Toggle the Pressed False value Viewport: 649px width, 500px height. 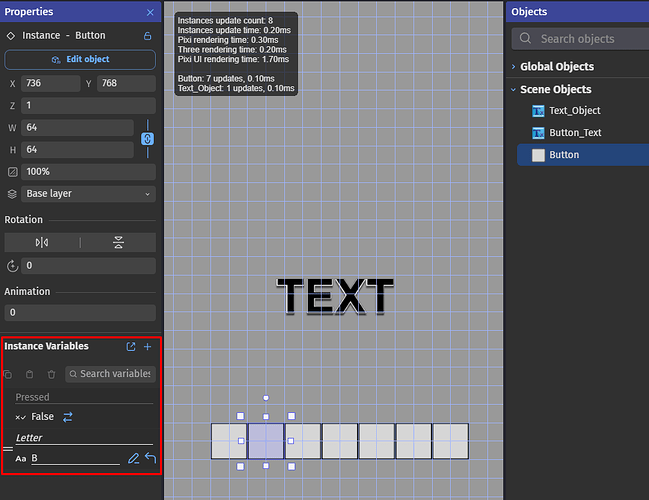click(67, 417)
